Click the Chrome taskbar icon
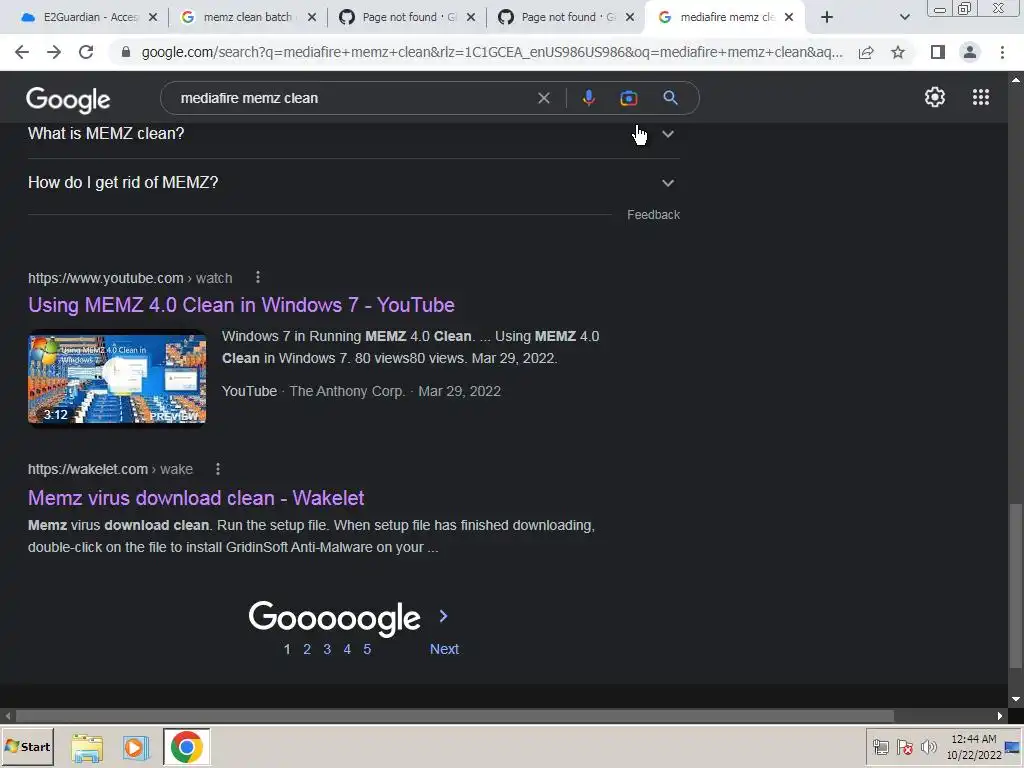1024x768 pixels. [187, 747]
